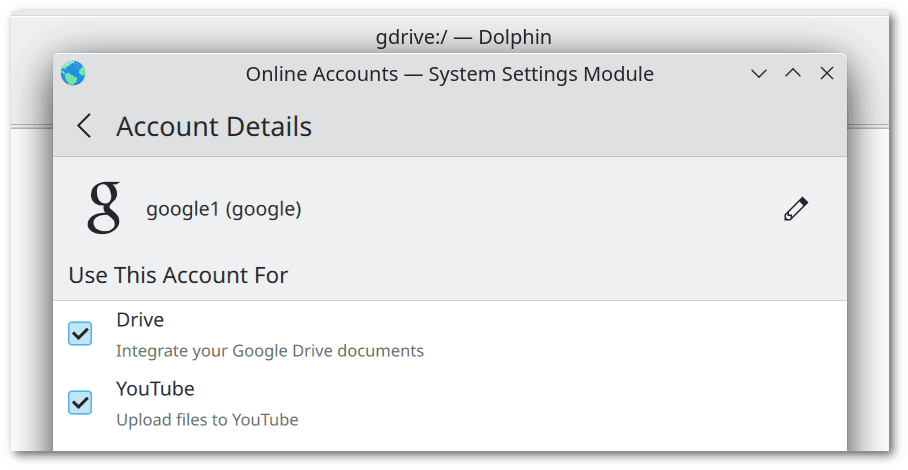Viewport: 908px width, 470px height.
Task: Close the Online Accounts settings window
Action: point(827,74)
